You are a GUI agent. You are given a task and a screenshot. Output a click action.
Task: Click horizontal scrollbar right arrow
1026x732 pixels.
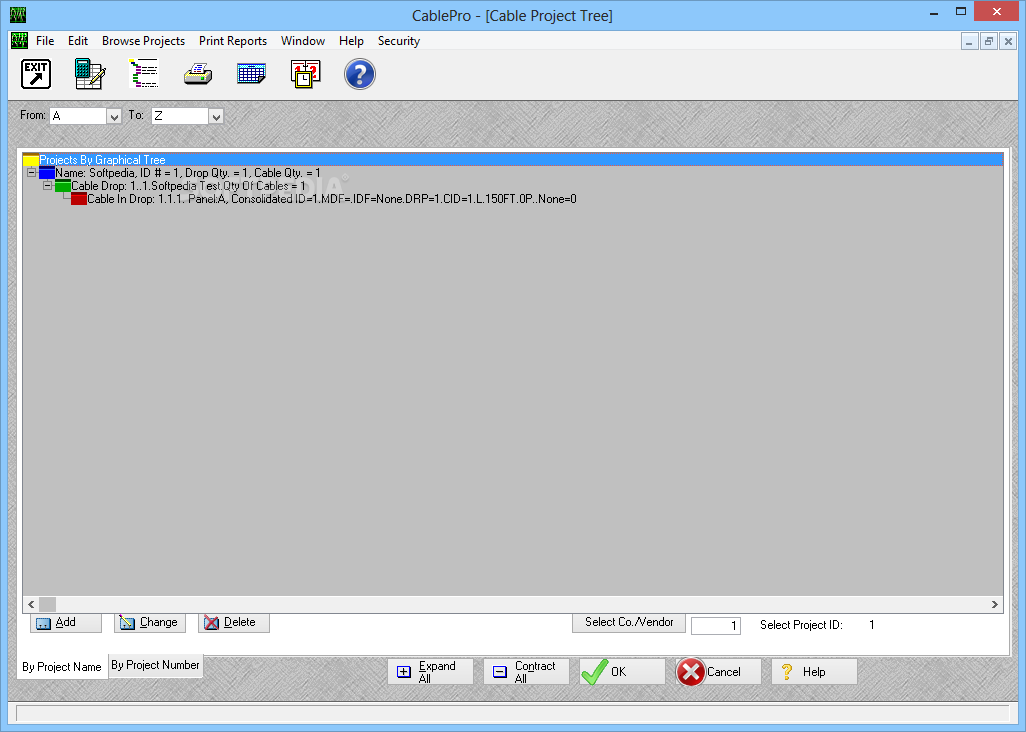[995, 604]
